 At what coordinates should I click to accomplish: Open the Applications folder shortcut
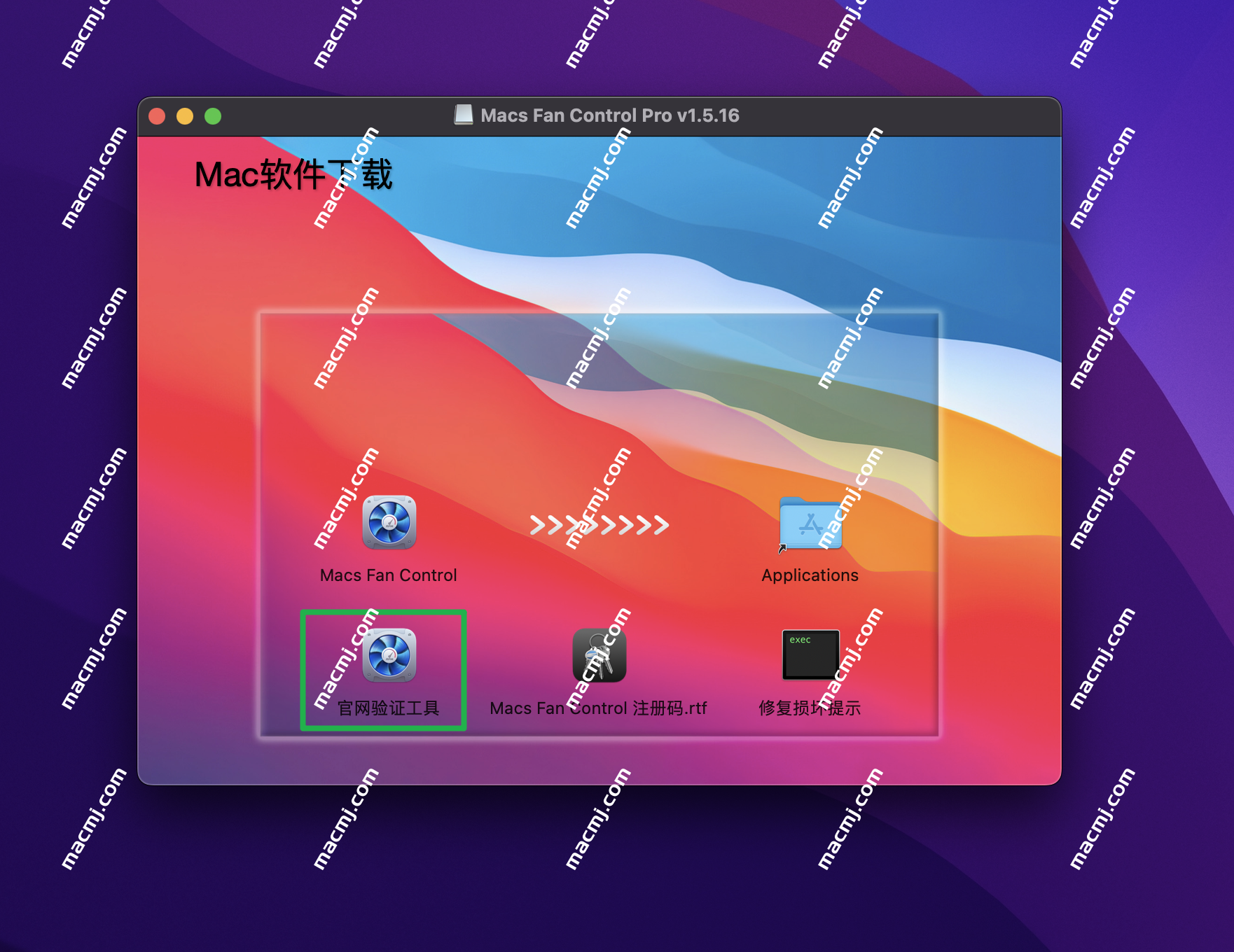[x=810, y=524]
